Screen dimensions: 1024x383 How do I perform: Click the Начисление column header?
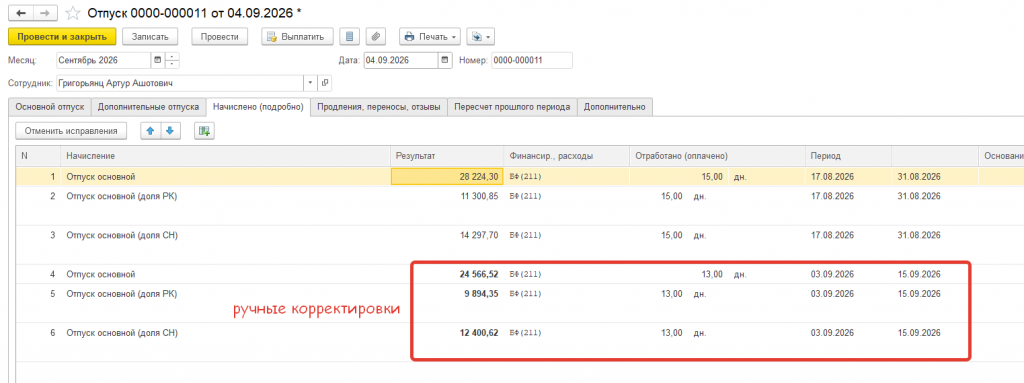coord(225,156)
